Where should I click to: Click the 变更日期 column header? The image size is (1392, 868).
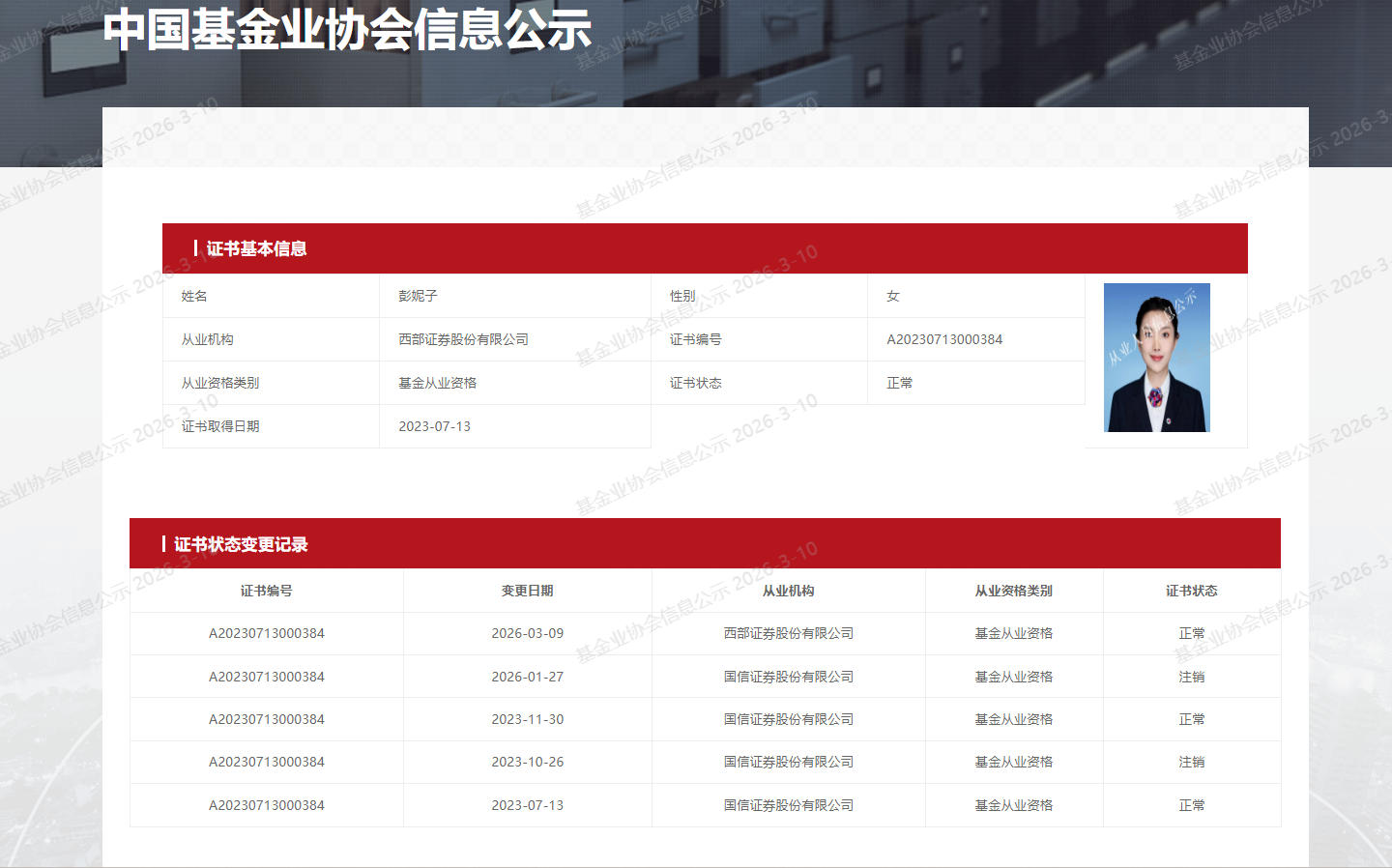(527, 591)
